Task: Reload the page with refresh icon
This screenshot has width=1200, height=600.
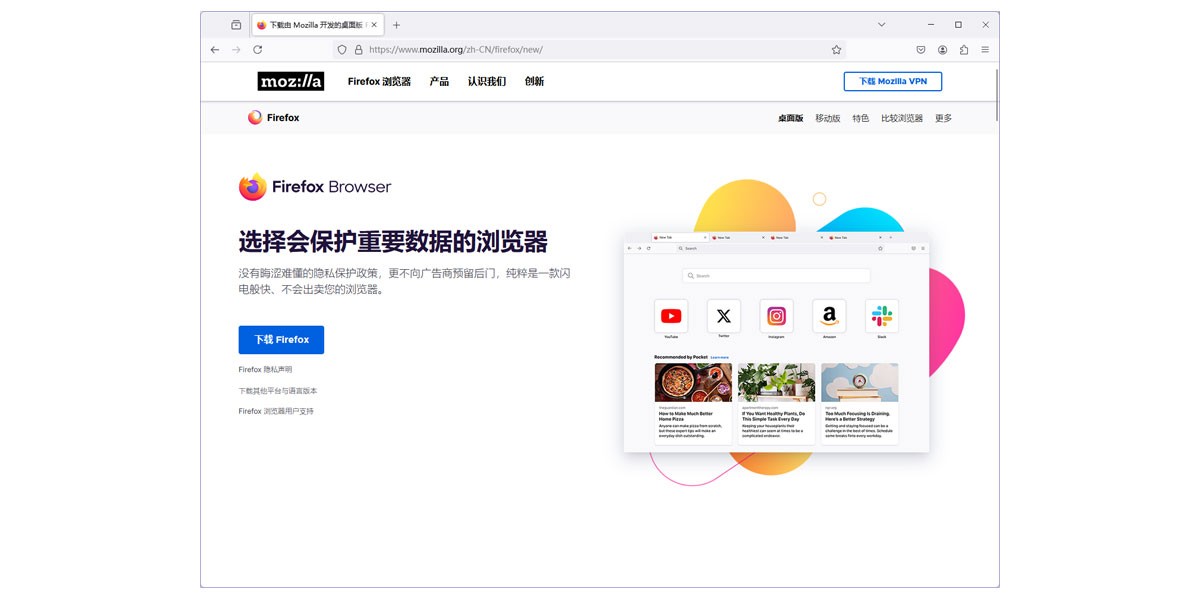Action: [258, 49]
